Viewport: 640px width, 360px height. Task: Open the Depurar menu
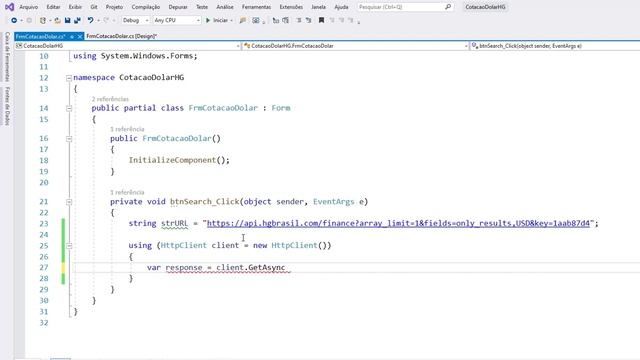click(x=178, y=7)
